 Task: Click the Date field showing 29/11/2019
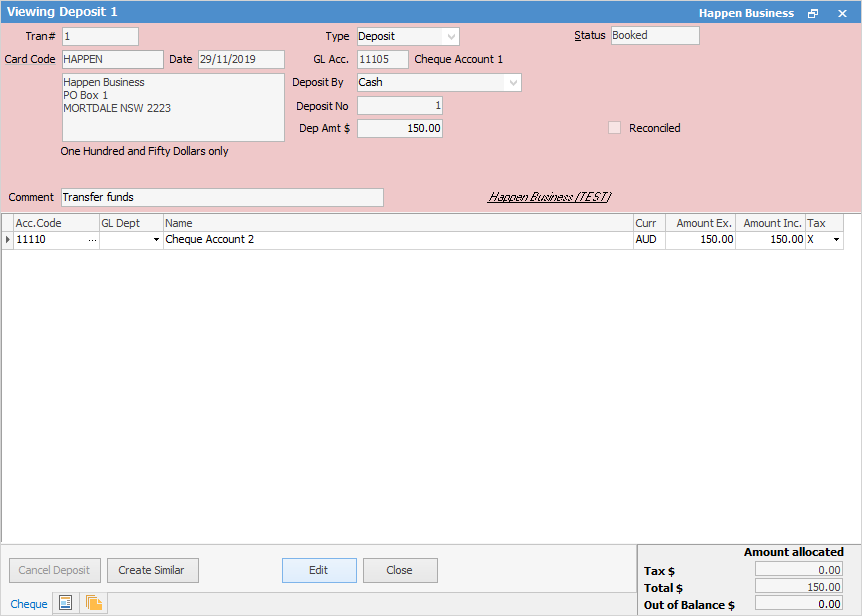coord(240,59)
